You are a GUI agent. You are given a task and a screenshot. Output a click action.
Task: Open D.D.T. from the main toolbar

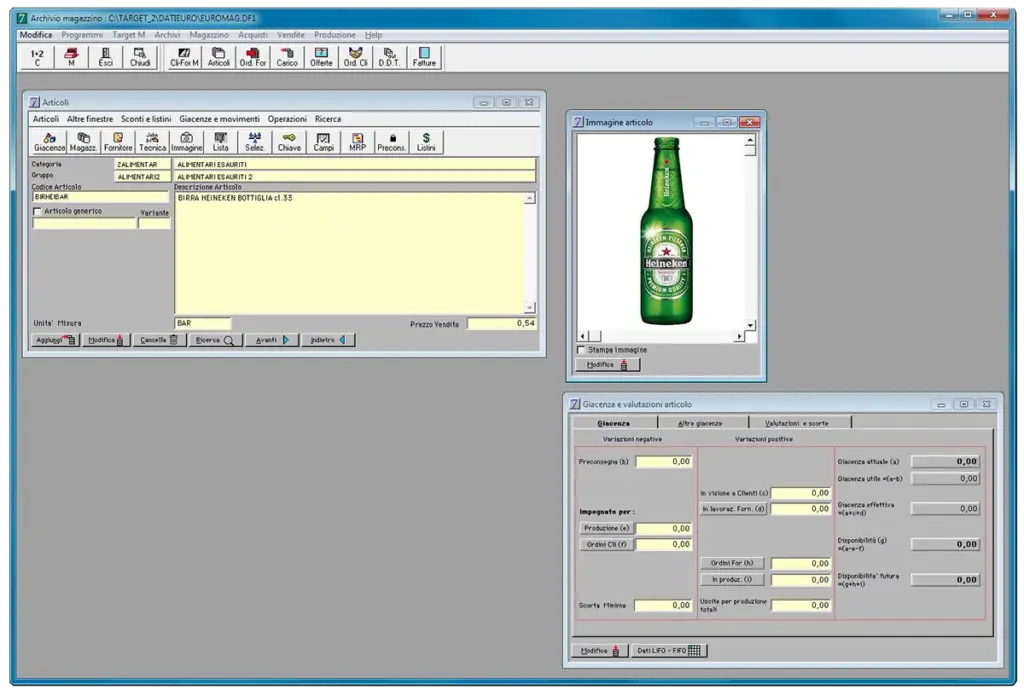pyautogui.click(x=389, y=57)
